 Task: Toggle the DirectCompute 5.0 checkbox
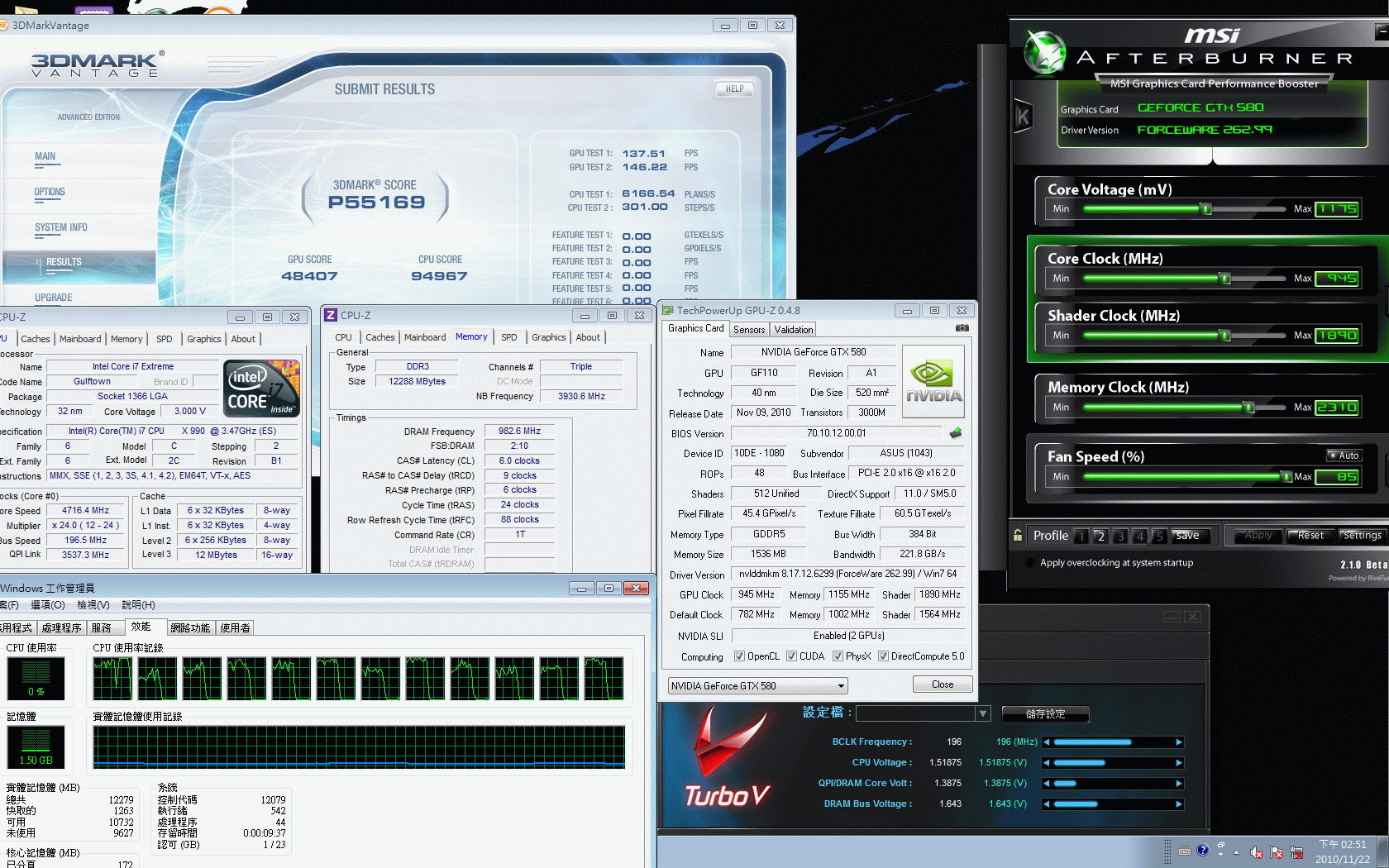click(883, 656)
